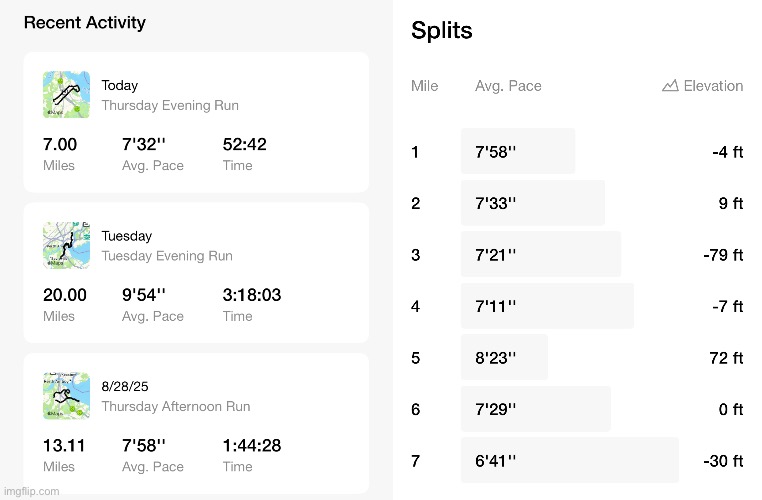This screenshot has height=500, width=762.
Task: Select the mile 1 pace bar
Action: pos(517,152)
